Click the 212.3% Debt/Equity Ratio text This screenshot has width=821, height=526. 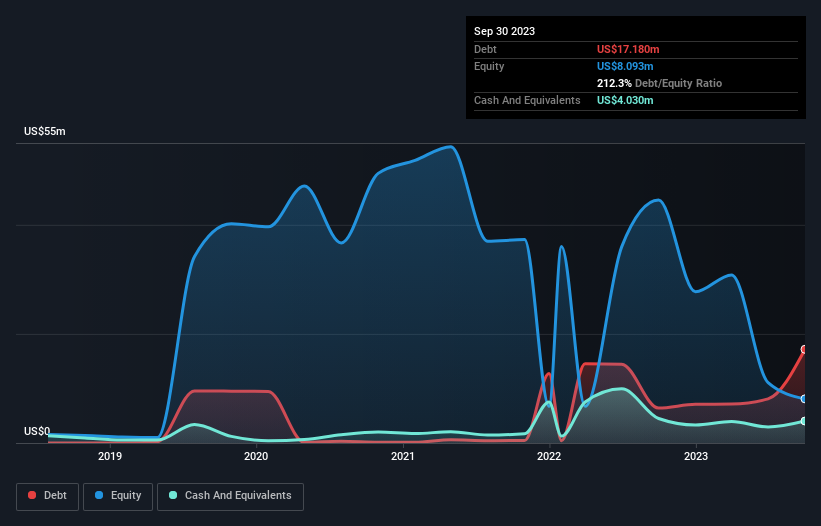(659, 83)
